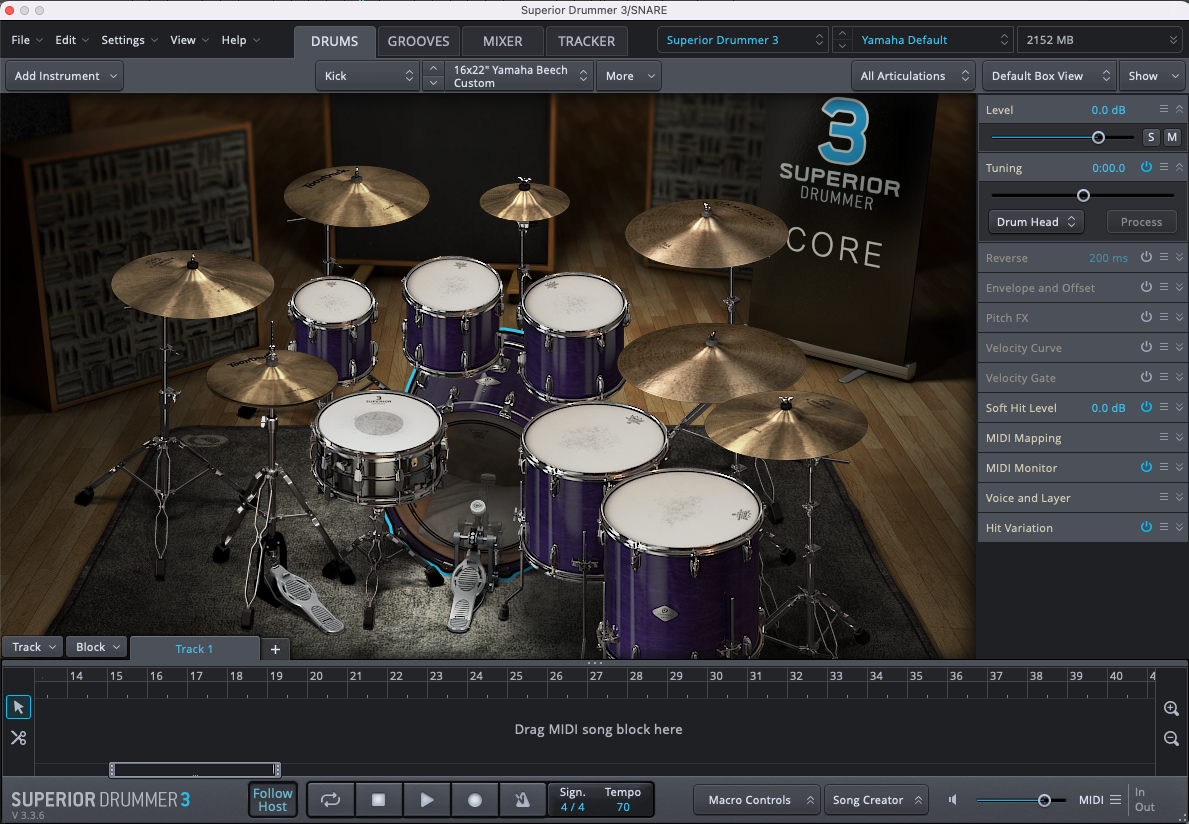Select the arrow pointer tool
This screenshot has height=824, width=1189.
18,707
